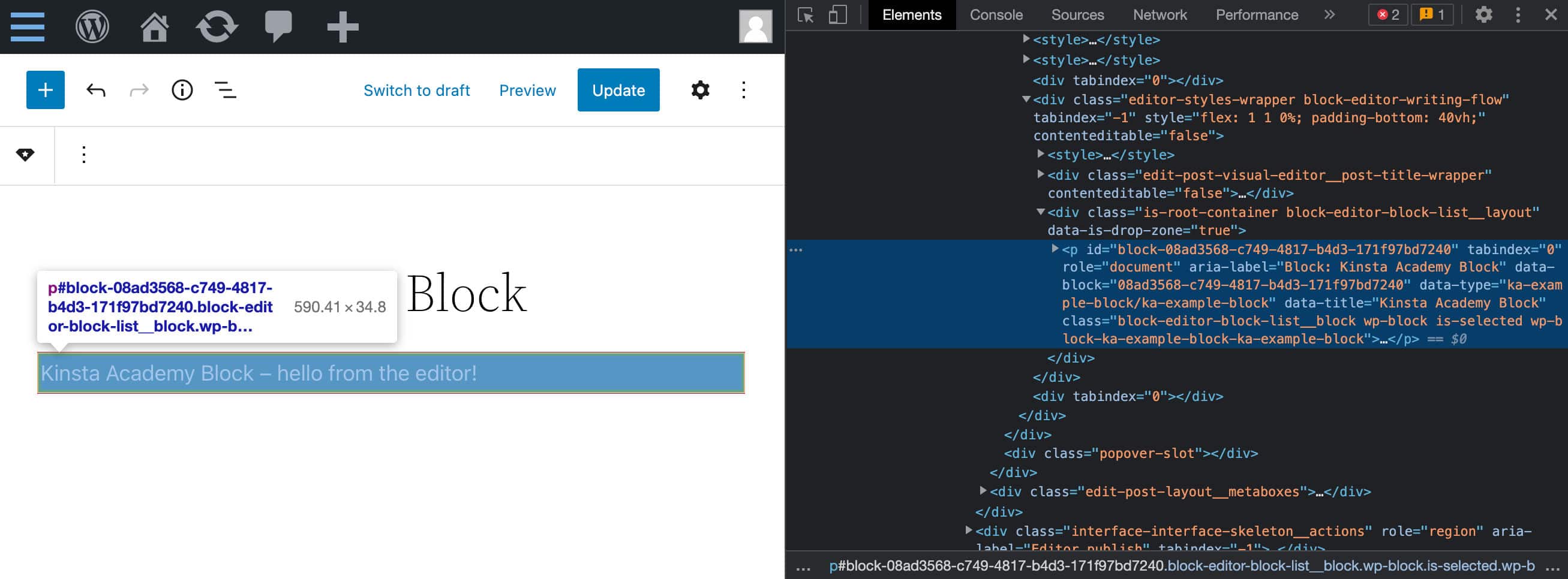Click the updates refresh icon

(x=217, y=27)
